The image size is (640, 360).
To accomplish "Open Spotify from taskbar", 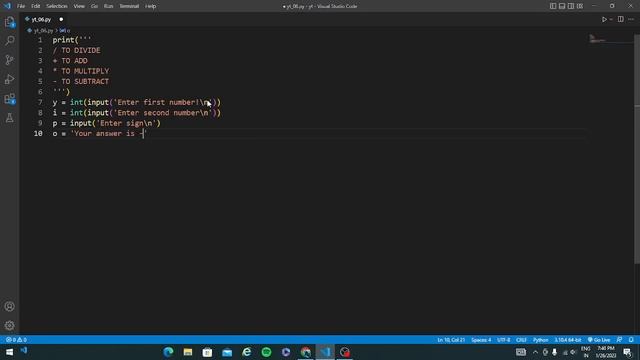I will (266, 352).
